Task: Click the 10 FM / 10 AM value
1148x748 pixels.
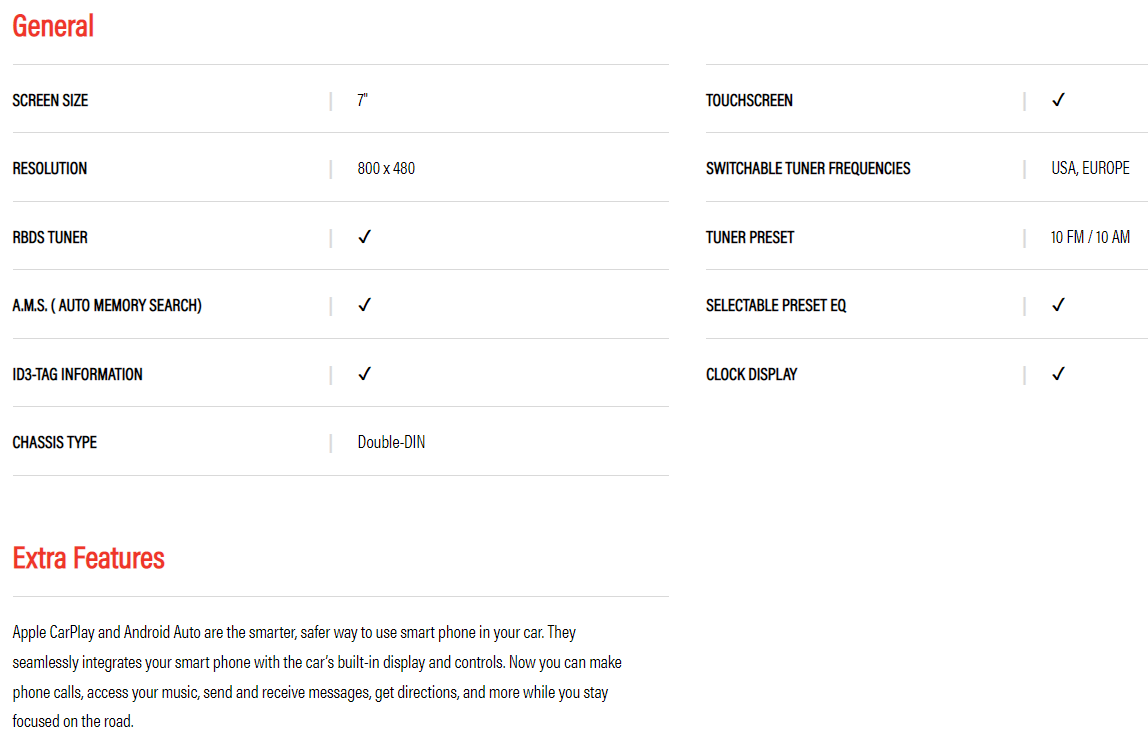Action: 1090,237
